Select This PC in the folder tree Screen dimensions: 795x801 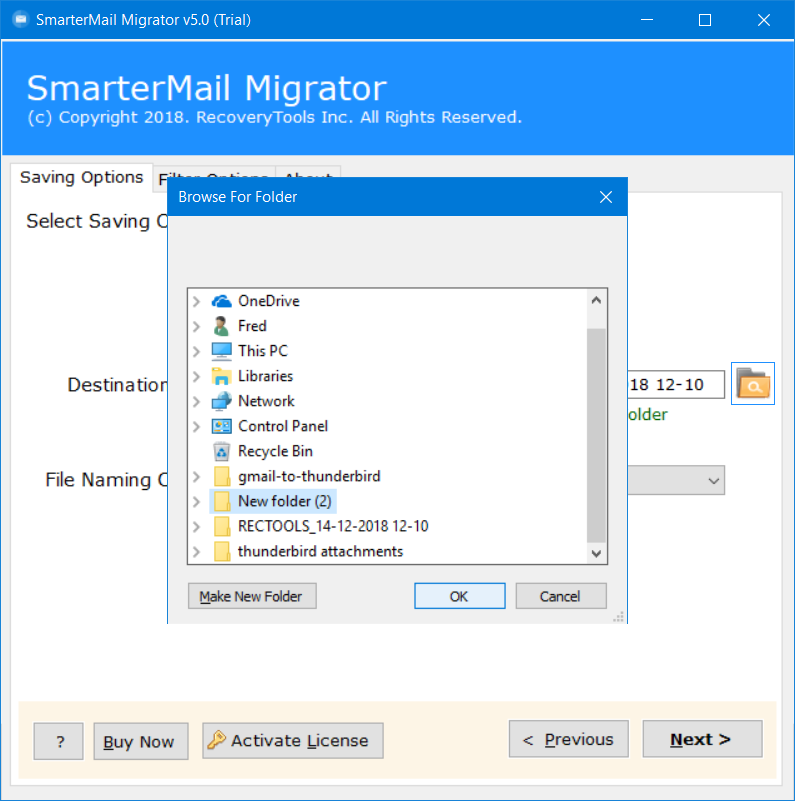coord(263,351)
